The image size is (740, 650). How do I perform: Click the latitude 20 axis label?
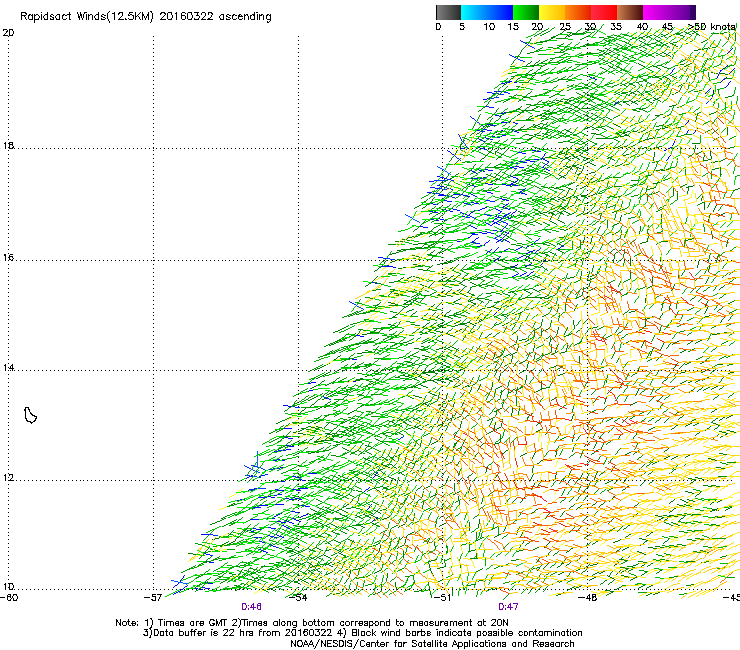(x=8, y=33)
